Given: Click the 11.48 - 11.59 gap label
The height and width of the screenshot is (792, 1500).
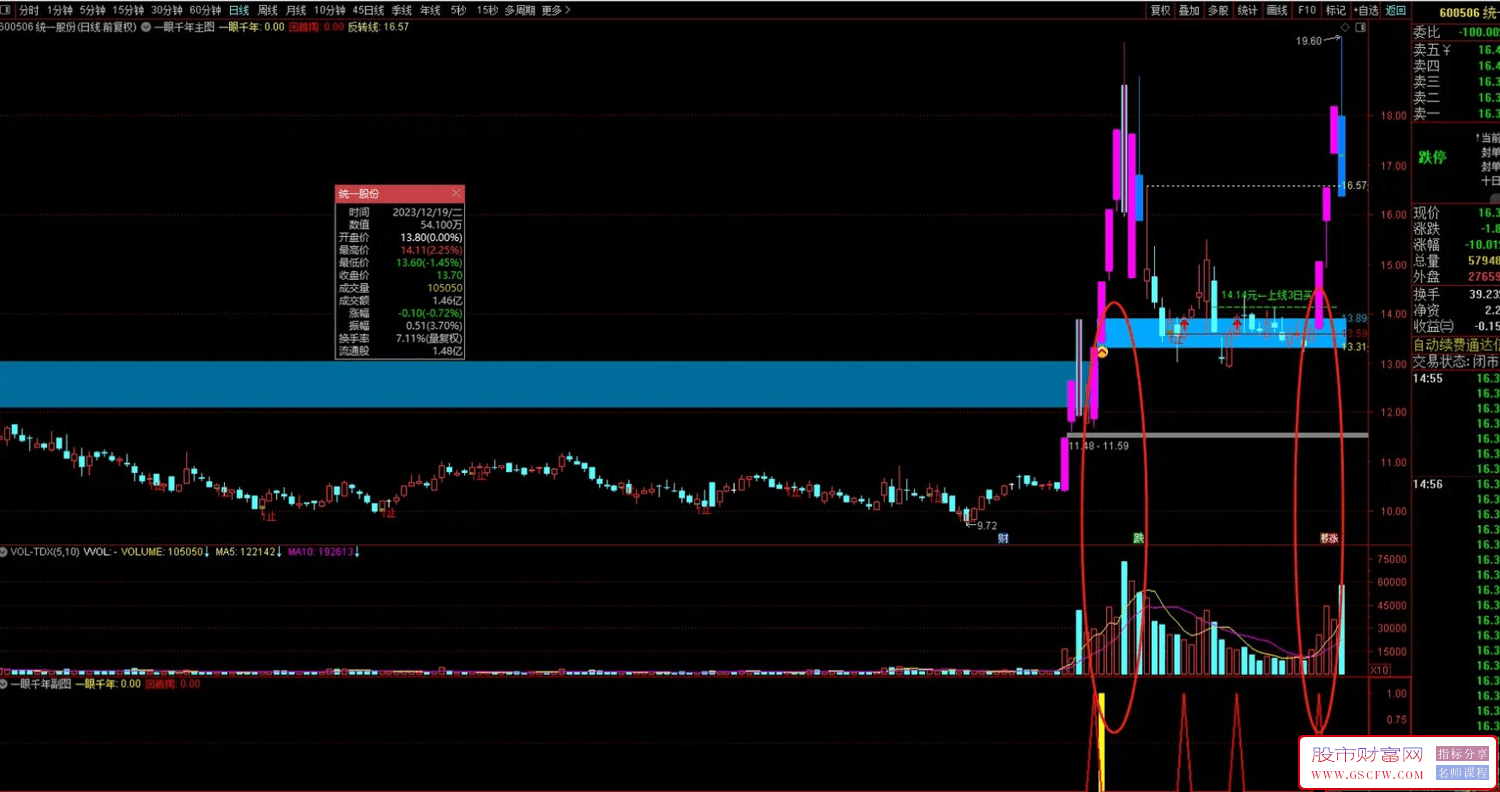Looking at the screenshot, I should 1098,445.
